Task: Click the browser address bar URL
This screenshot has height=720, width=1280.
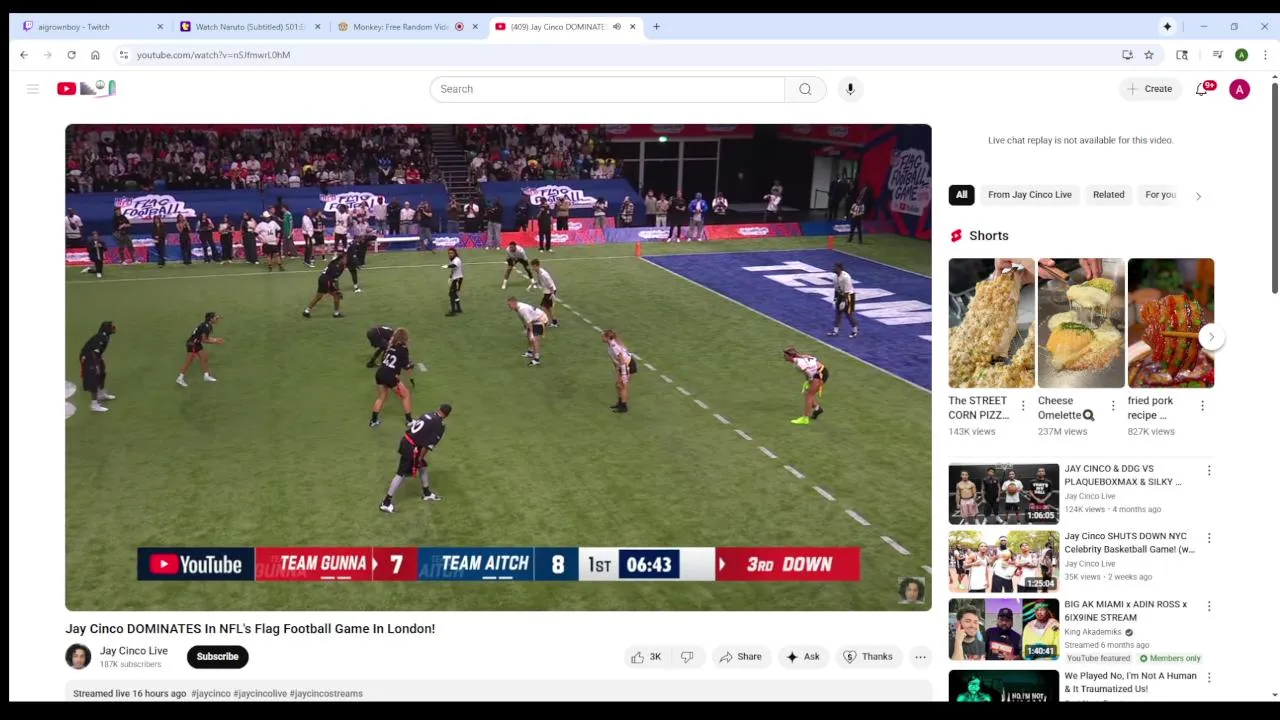Action: 213,55
